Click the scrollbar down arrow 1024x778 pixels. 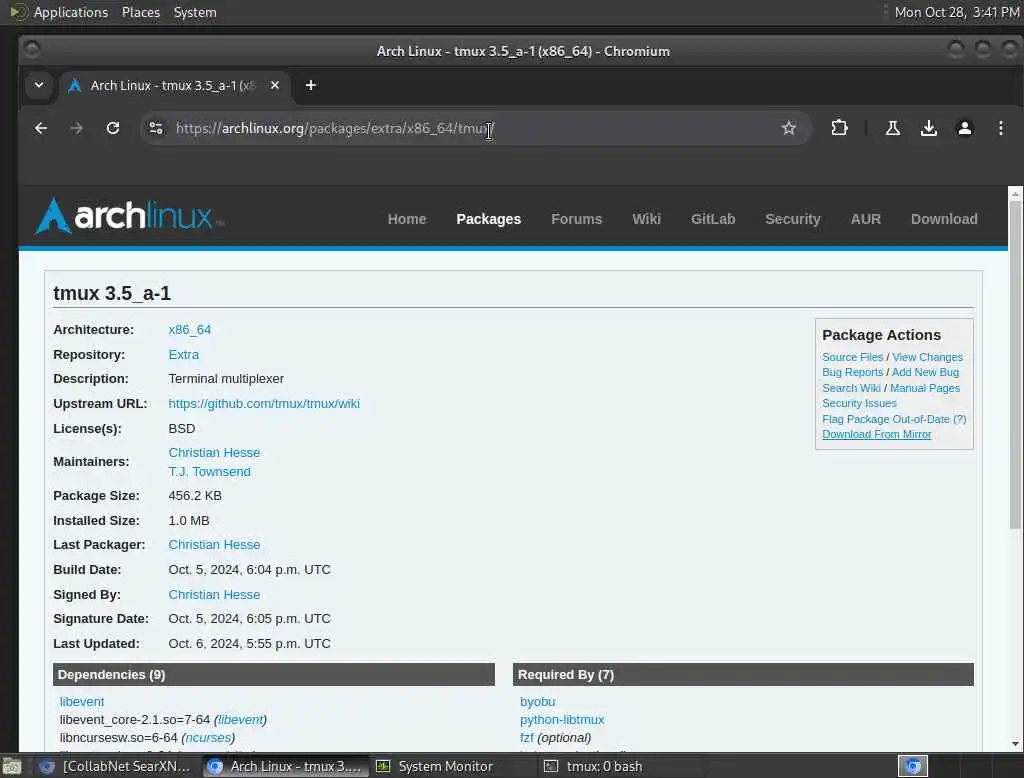(x=1015, y=743)
